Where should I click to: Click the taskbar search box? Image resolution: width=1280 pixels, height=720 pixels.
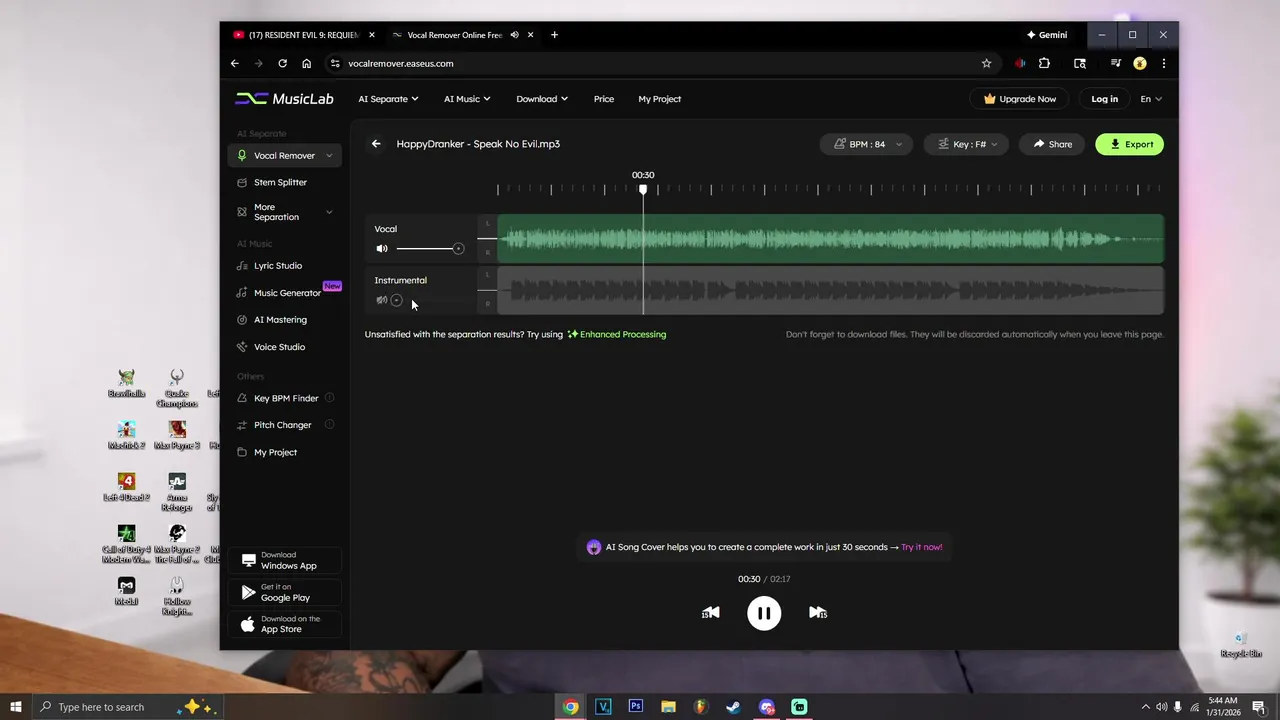click(127, 707)
